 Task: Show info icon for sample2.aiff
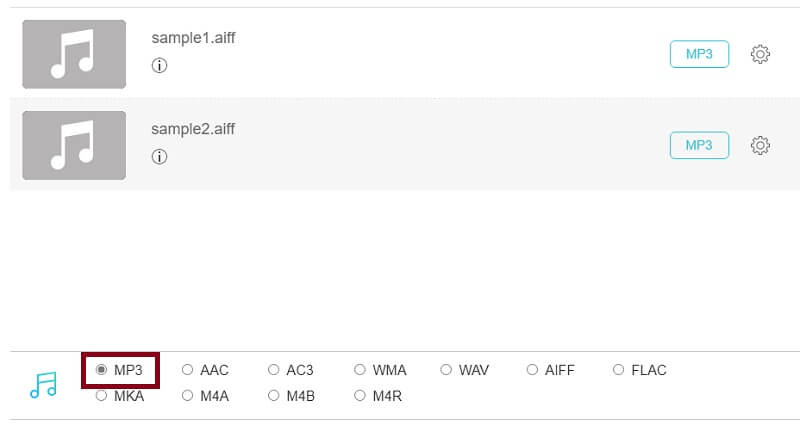(x=159, y=157)
